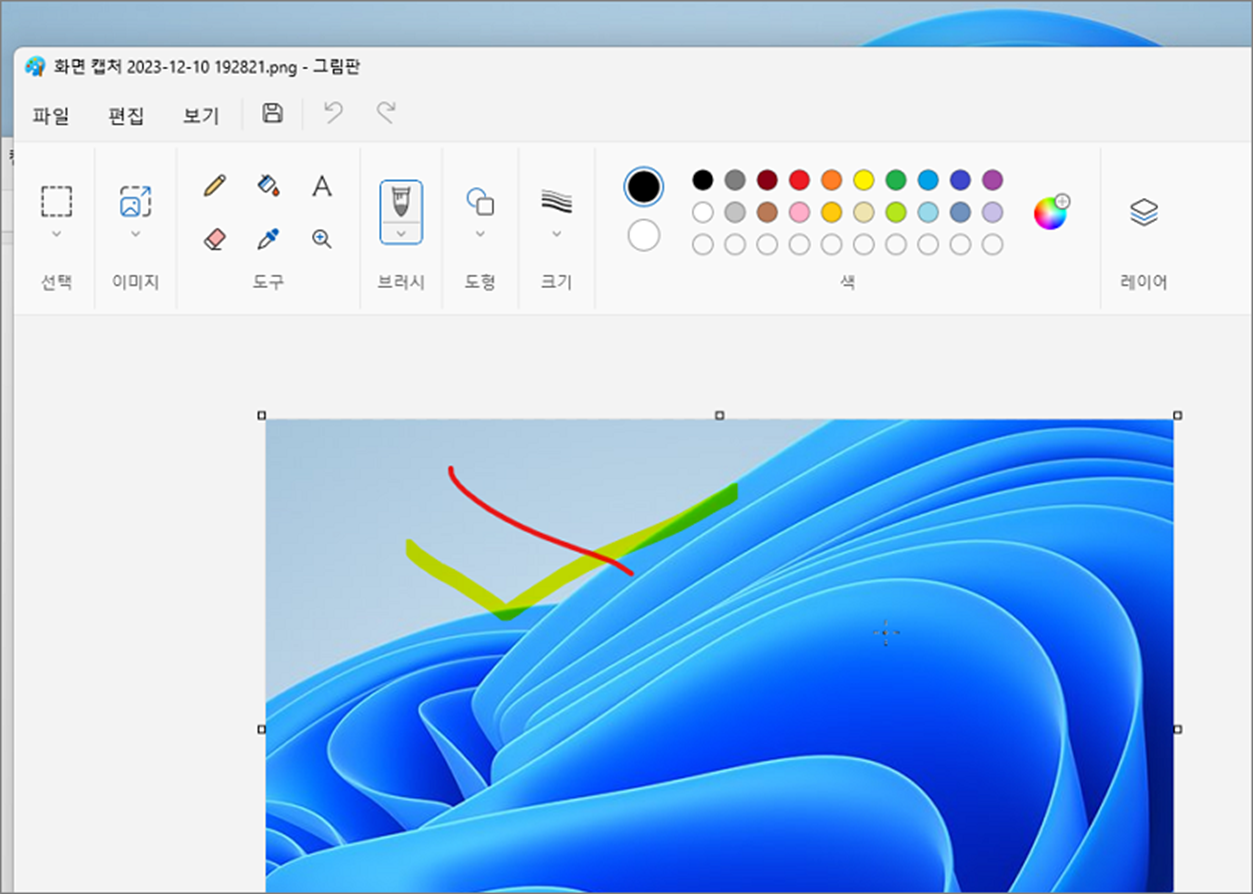Click the Image tools icon
The image size is (1253, 894).
pos(135,201)
